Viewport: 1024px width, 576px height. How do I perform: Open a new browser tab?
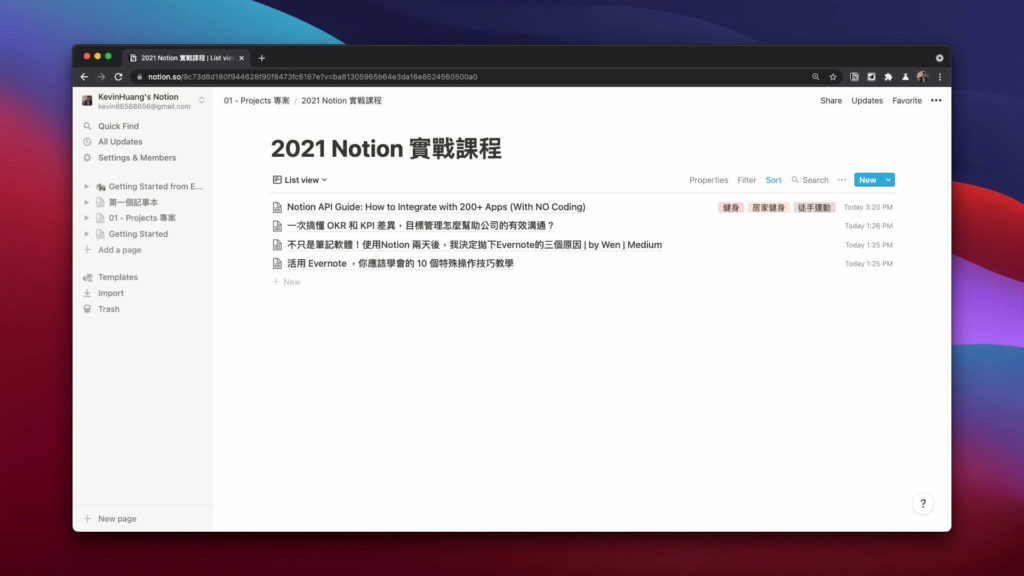(261, 58)
